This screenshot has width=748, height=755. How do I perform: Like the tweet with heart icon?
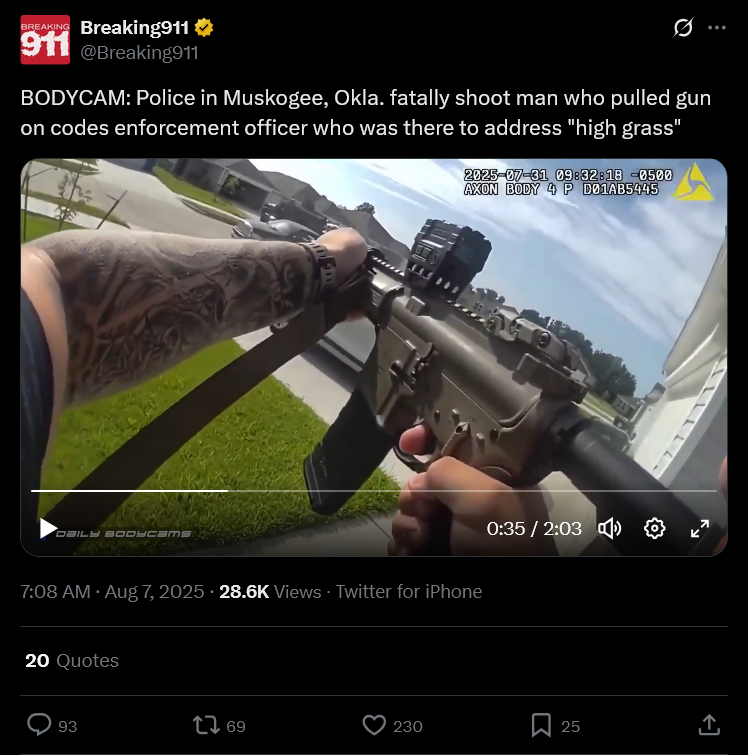pos(374,725)
